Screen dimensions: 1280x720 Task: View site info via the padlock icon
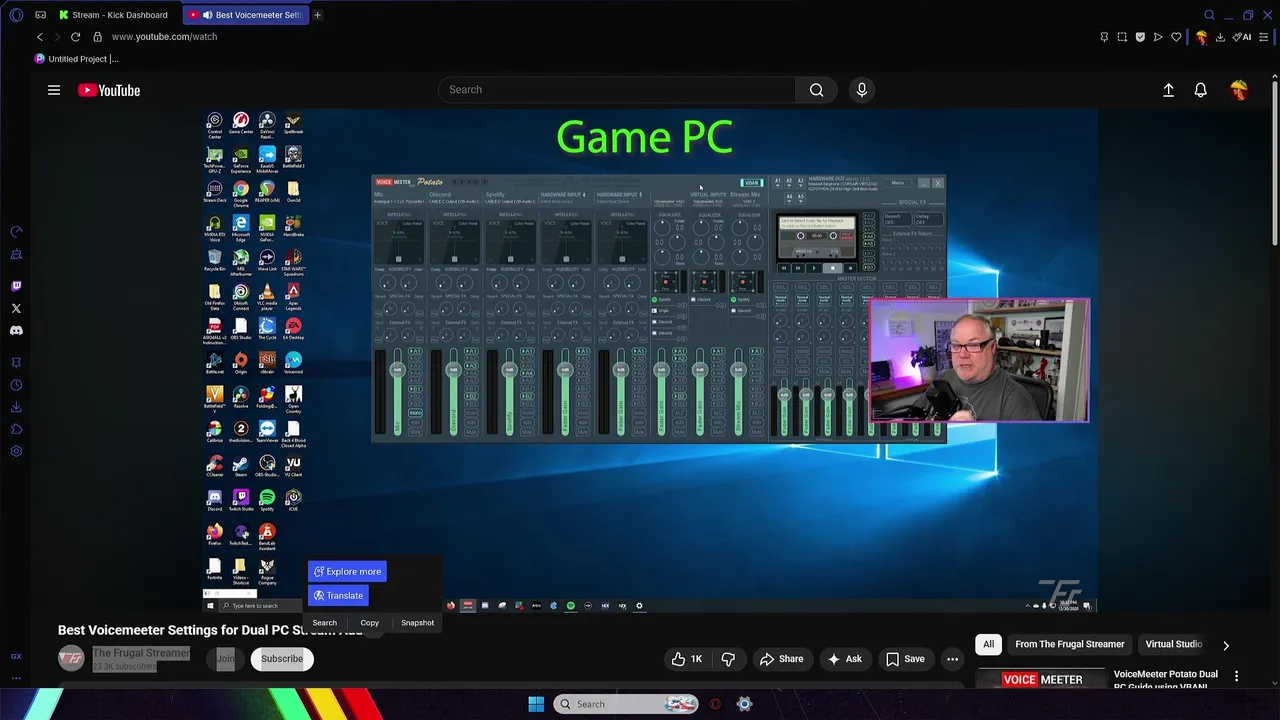pyautogui.click(x=97, y=37)
